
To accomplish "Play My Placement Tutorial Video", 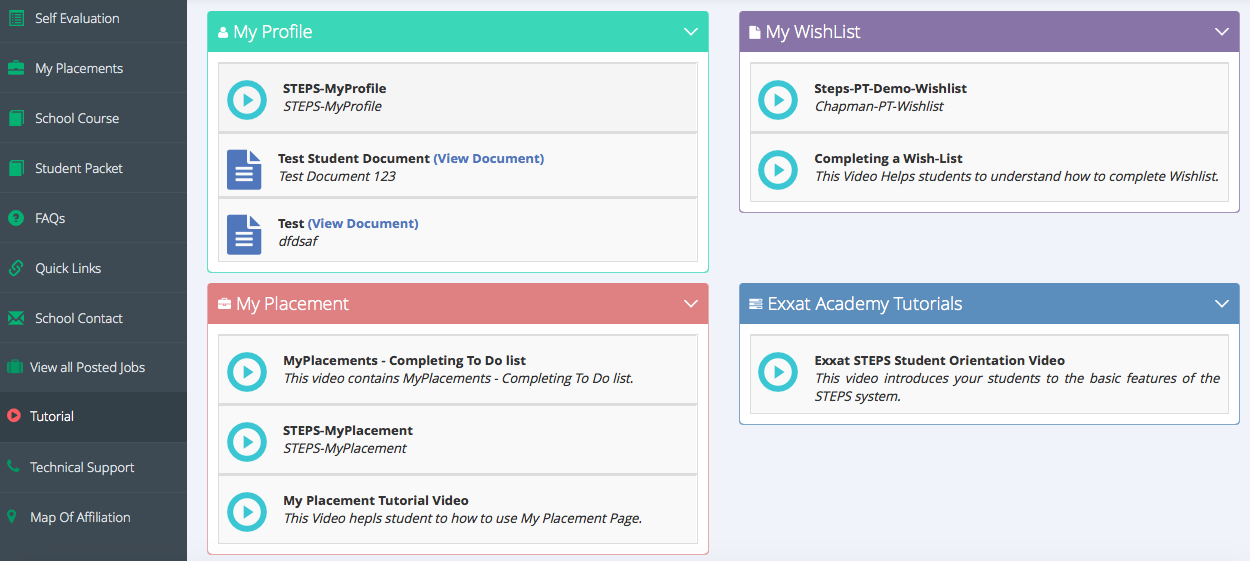I will click(247, 511).
